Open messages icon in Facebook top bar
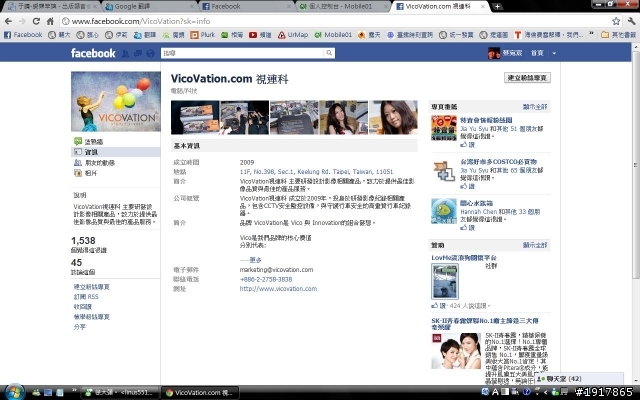This screenshot has height=400, width=640. tap(138, 53)
